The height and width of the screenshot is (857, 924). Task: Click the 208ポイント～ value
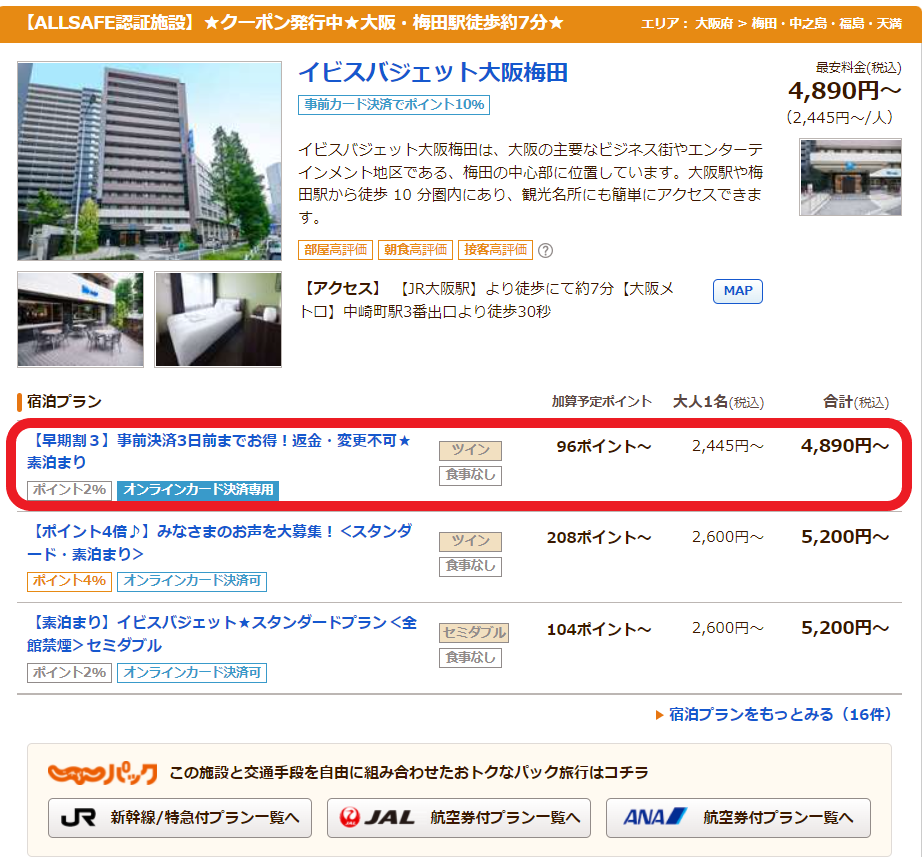click(599, 538)
